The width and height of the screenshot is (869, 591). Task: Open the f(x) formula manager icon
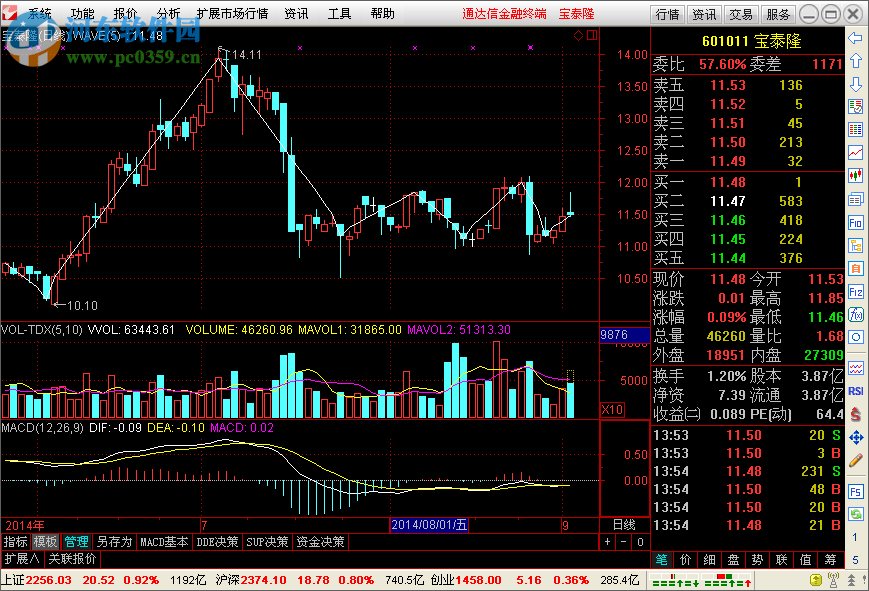click(855, 315)
